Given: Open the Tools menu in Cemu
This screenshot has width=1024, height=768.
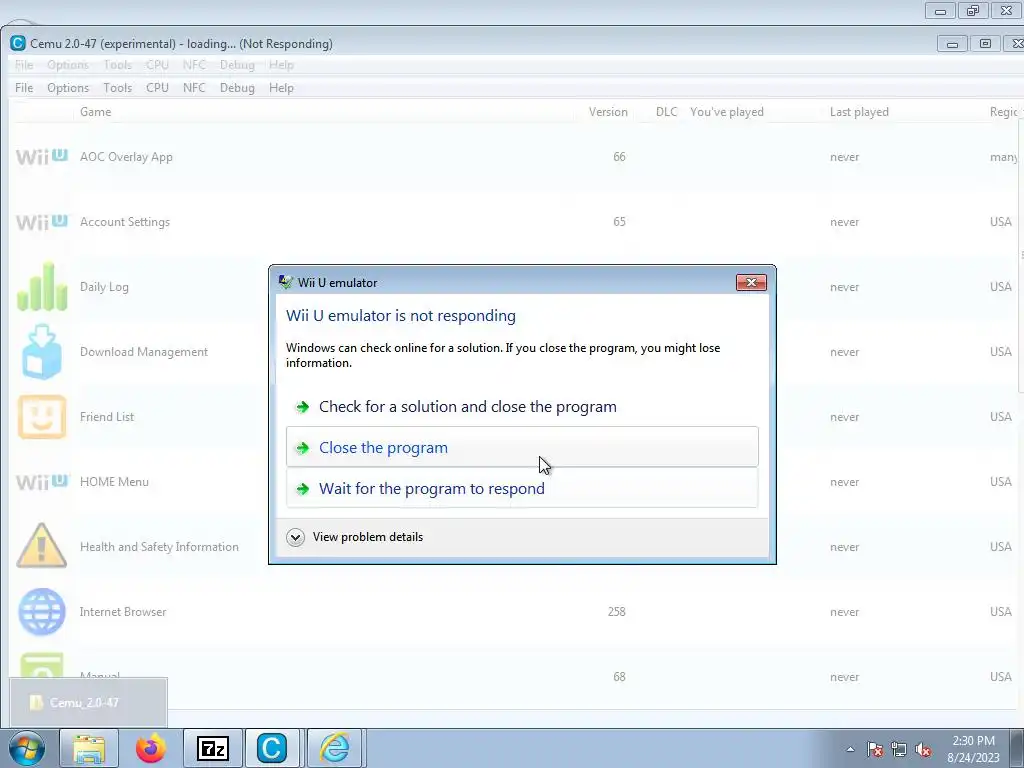Looking at the screenshot, I should (x=118, y=88).
